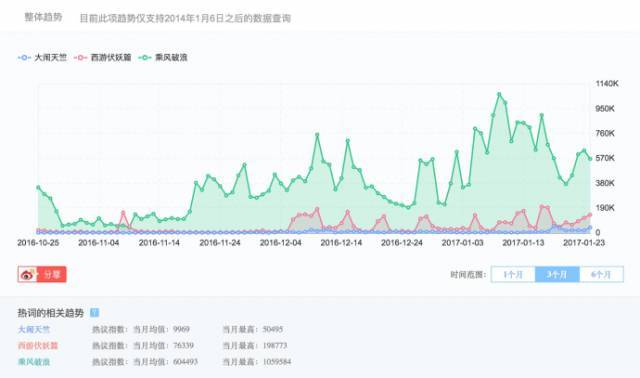Screen dimensions: 640x378
Task: Click the pink spike point in early November
Action: pyautogui.click(x=123, y=213)
